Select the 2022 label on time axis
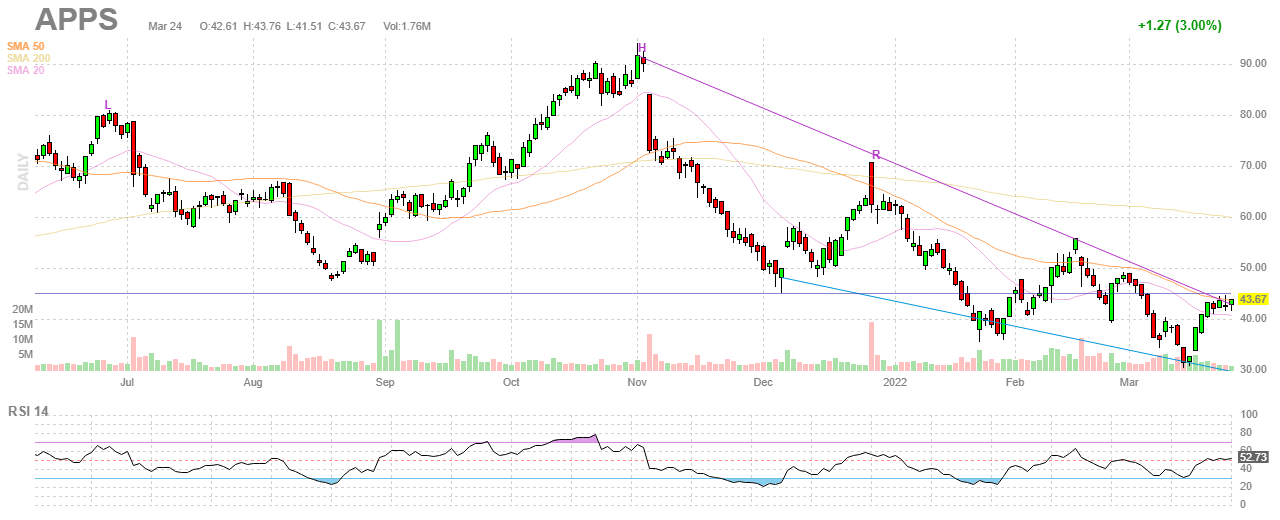This screenshot has width=1280, height=520. (897, 383)
